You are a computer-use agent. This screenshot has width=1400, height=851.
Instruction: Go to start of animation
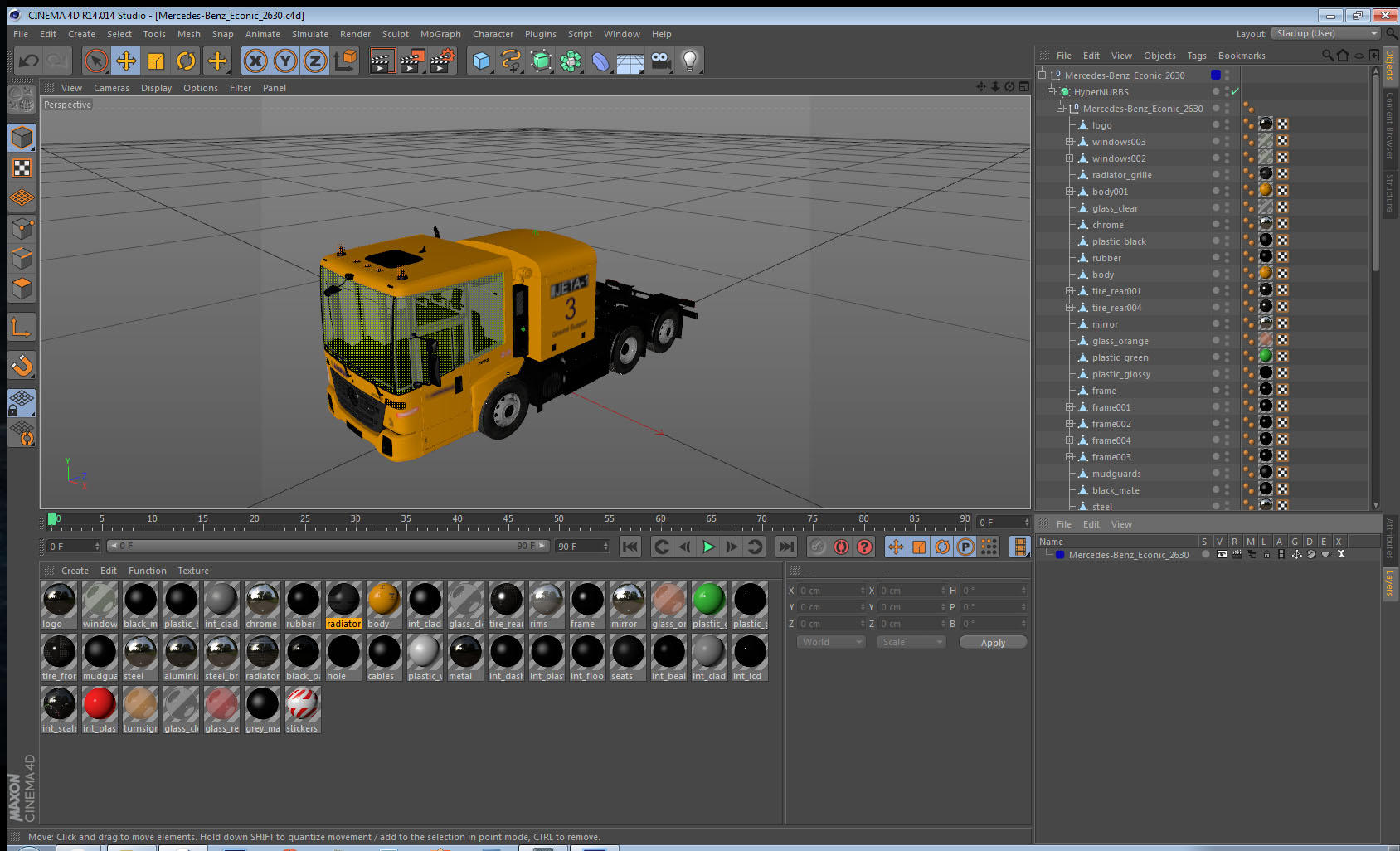(x=630, y=547)
